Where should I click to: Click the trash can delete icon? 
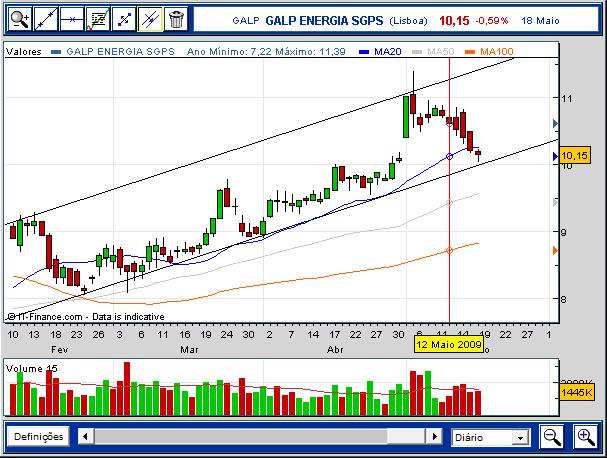point(176,19)
